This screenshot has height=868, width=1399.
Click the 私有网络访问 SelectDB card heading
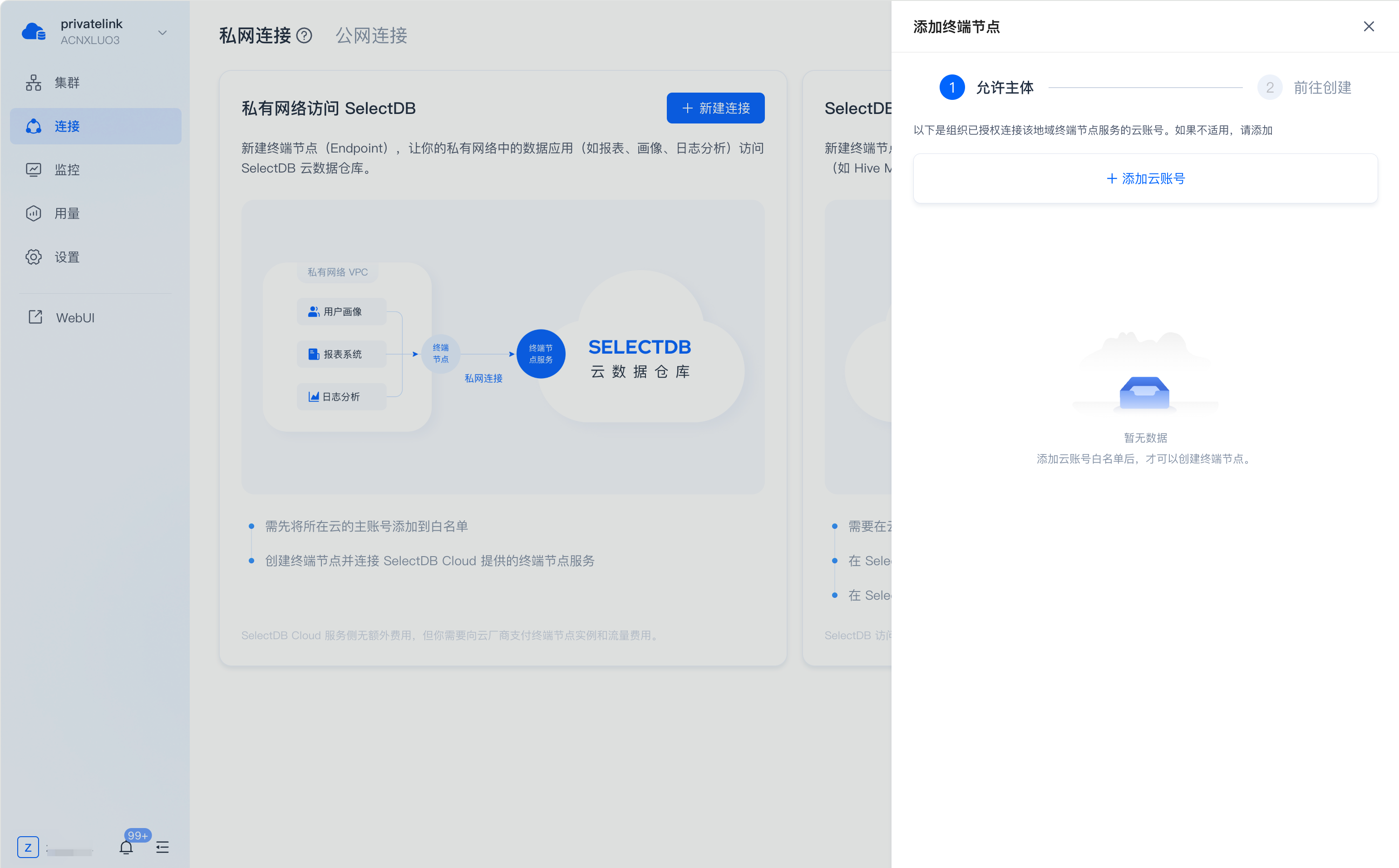pos(328,108)
